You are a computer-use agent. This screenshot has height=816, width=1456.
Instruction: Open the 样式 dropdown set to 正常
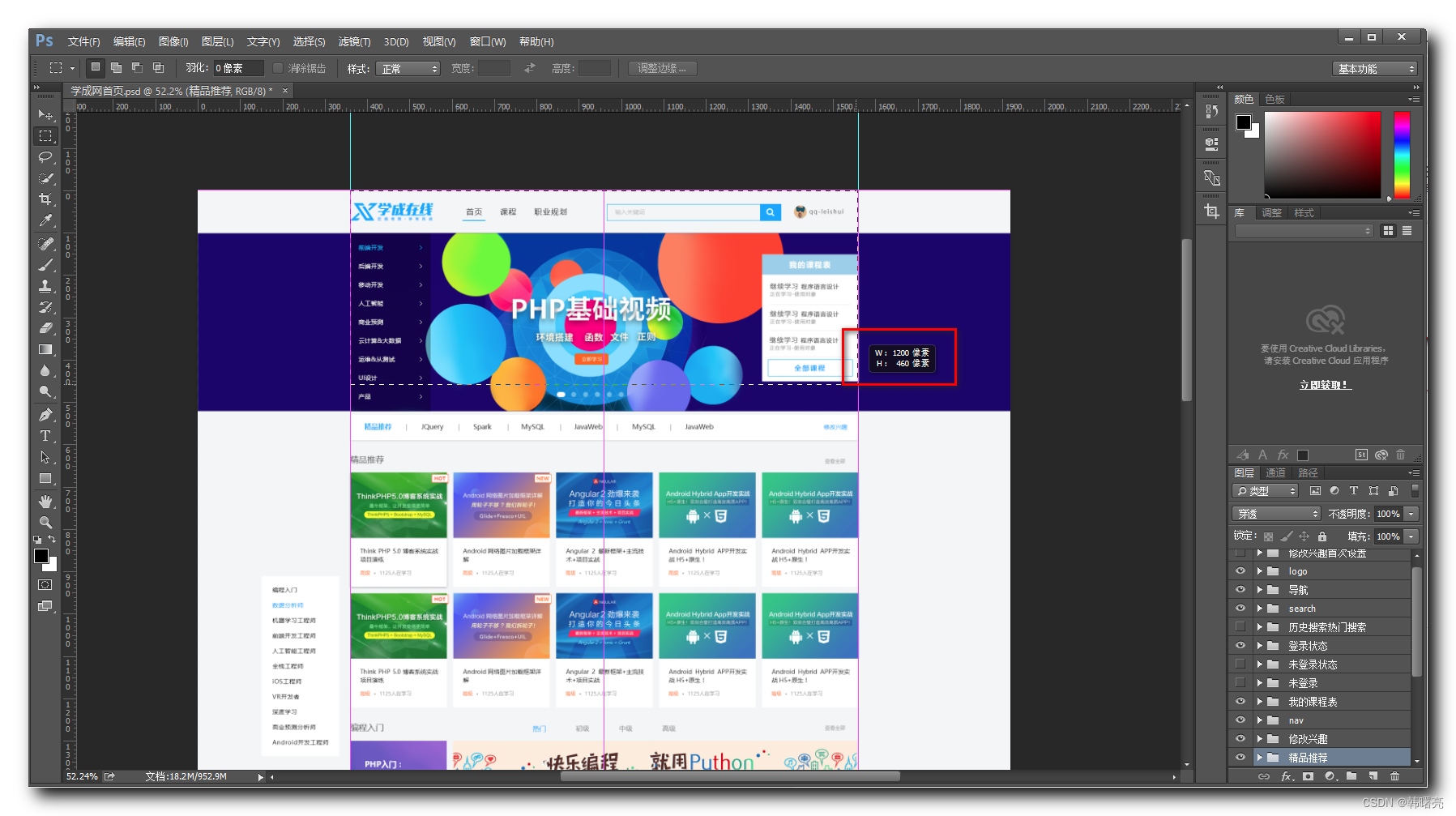click(408, 69)
